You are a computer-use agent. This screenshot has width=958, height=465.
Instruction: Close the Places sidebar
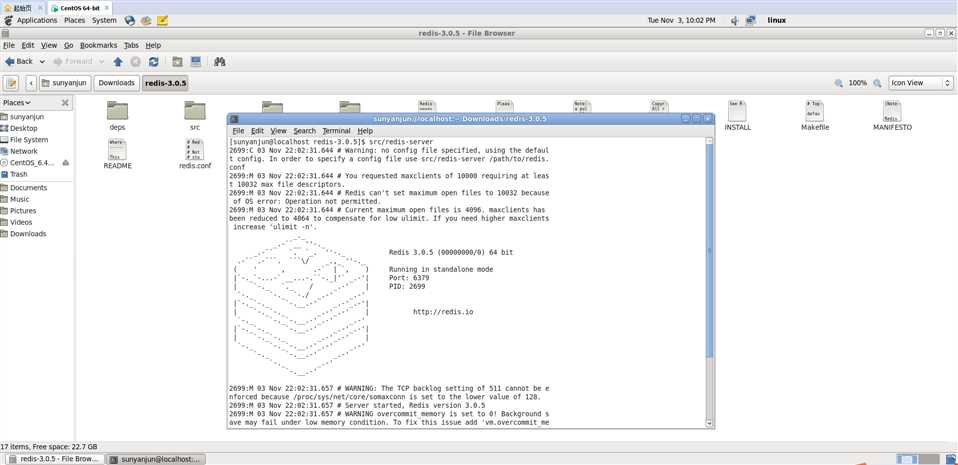click(65, 103)
